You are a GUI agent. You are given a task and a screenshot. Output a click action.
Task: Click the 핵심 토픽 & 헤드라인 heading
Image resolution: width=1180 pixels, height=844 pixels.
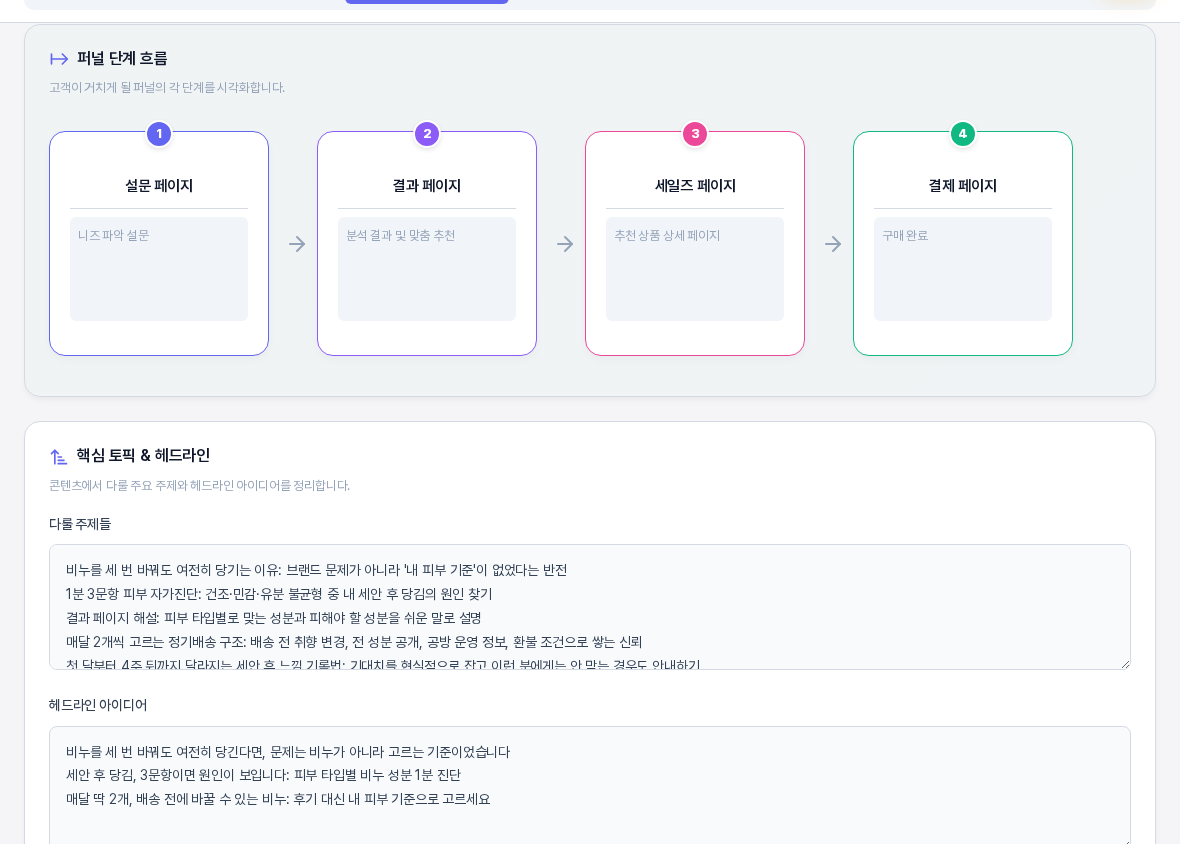(143, 456)
